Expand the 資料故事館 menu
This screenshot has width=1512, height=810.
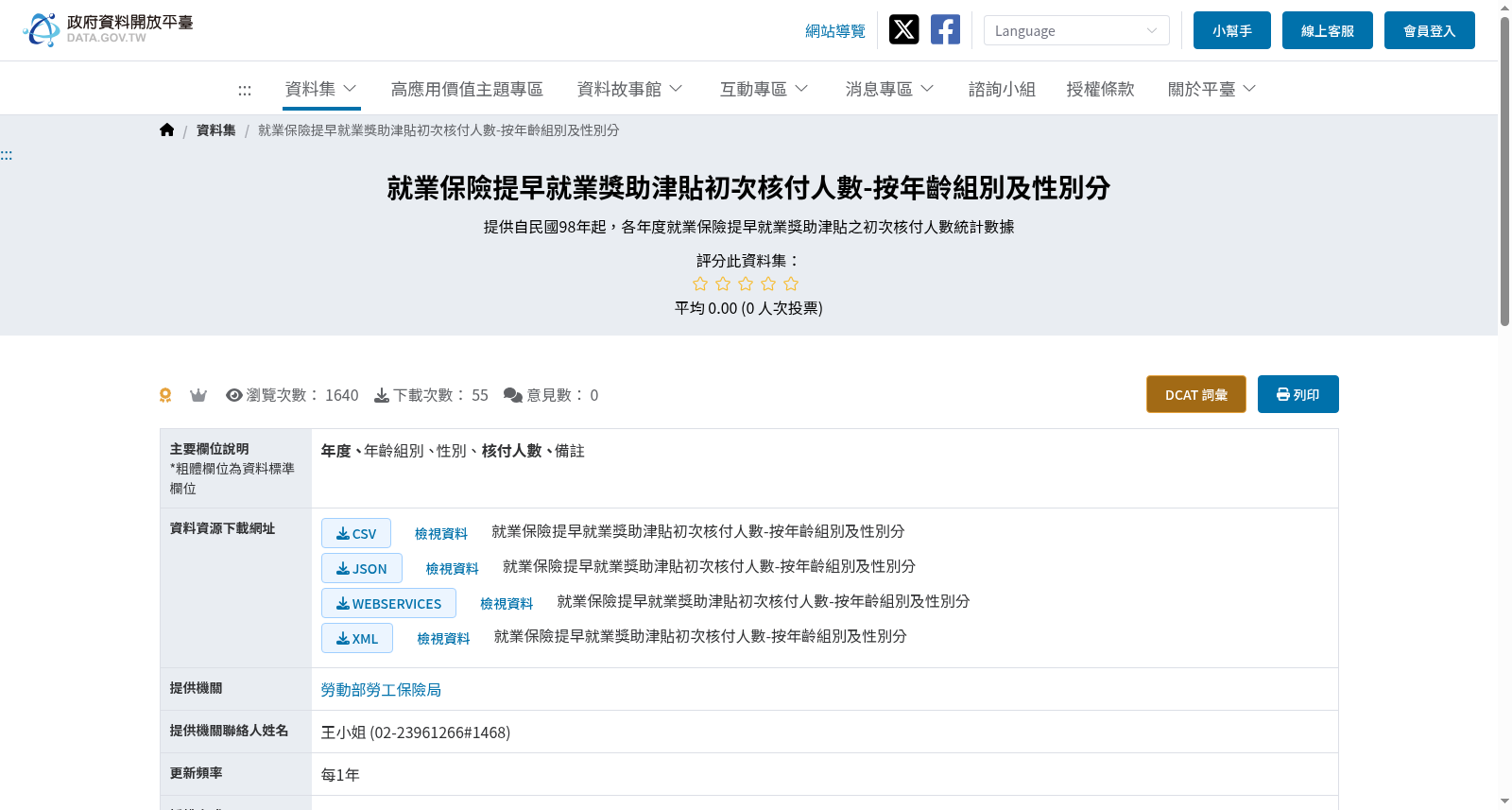point(630,89)
